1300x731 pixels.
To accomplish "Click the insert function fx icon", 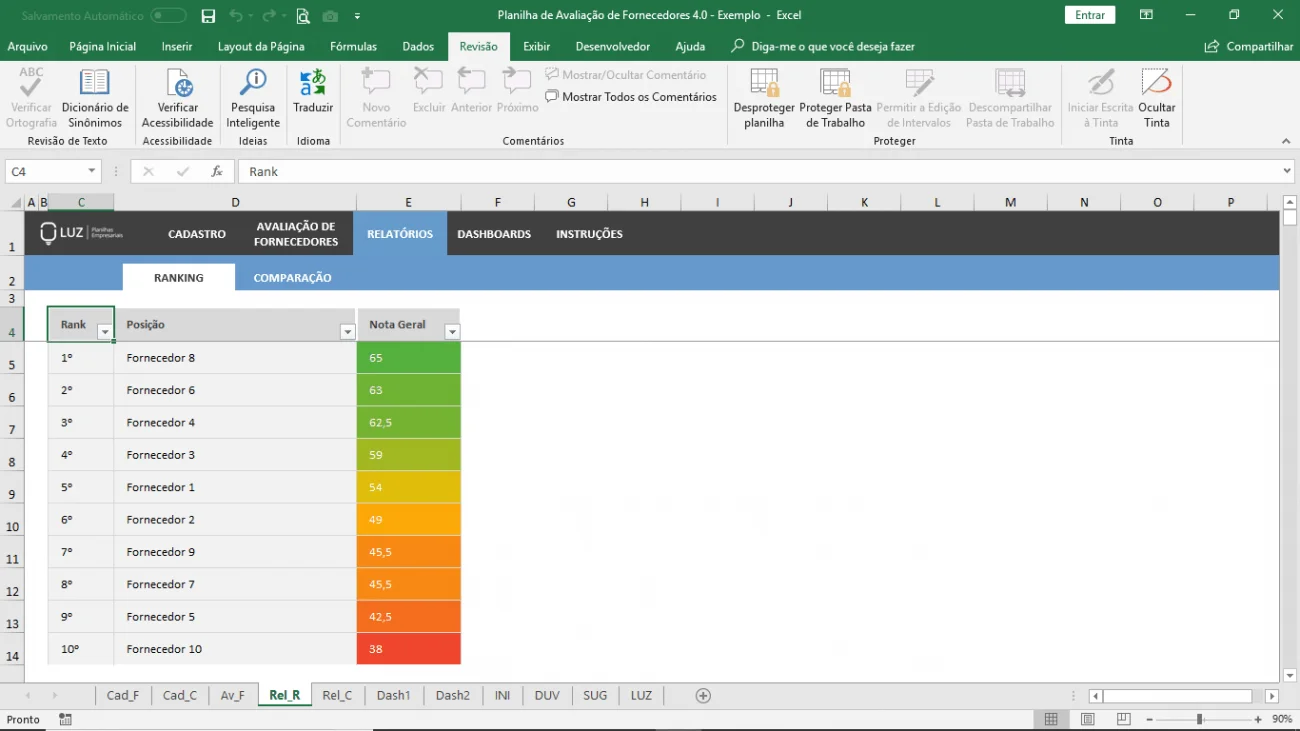I will click(x=216, y=172).
